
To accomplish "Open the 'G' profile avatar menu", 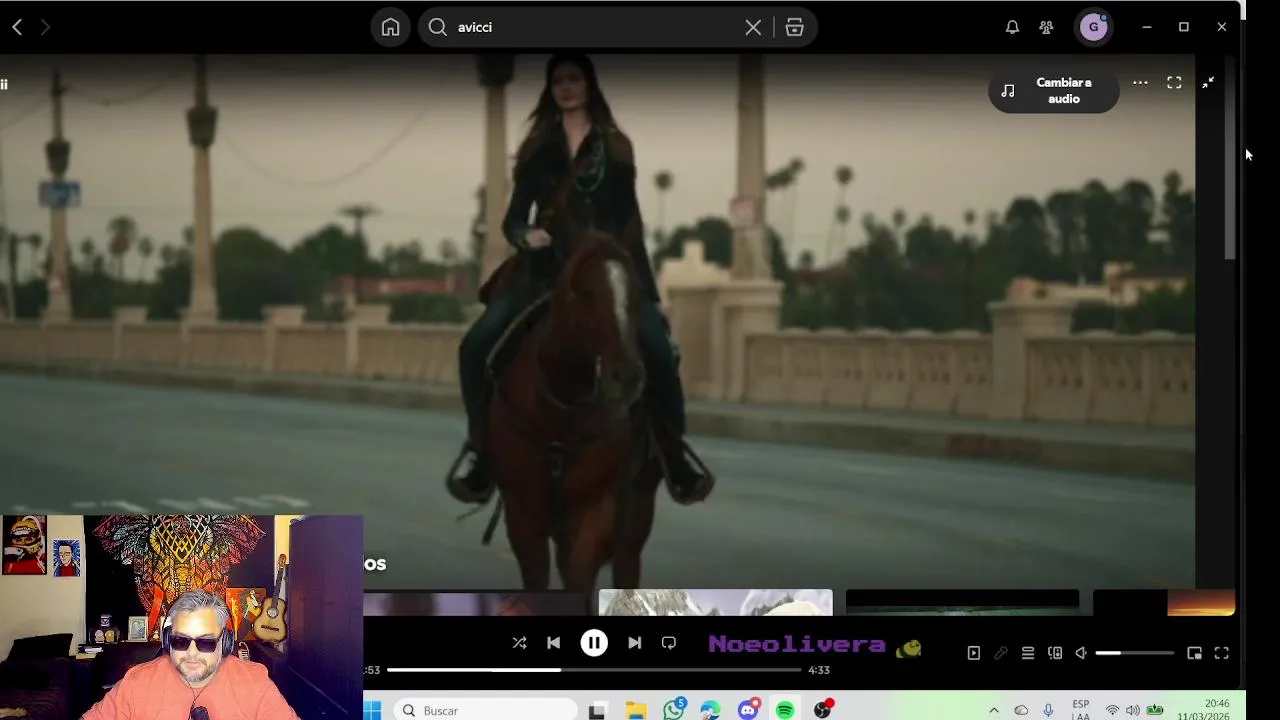I will pos(1093,28).
